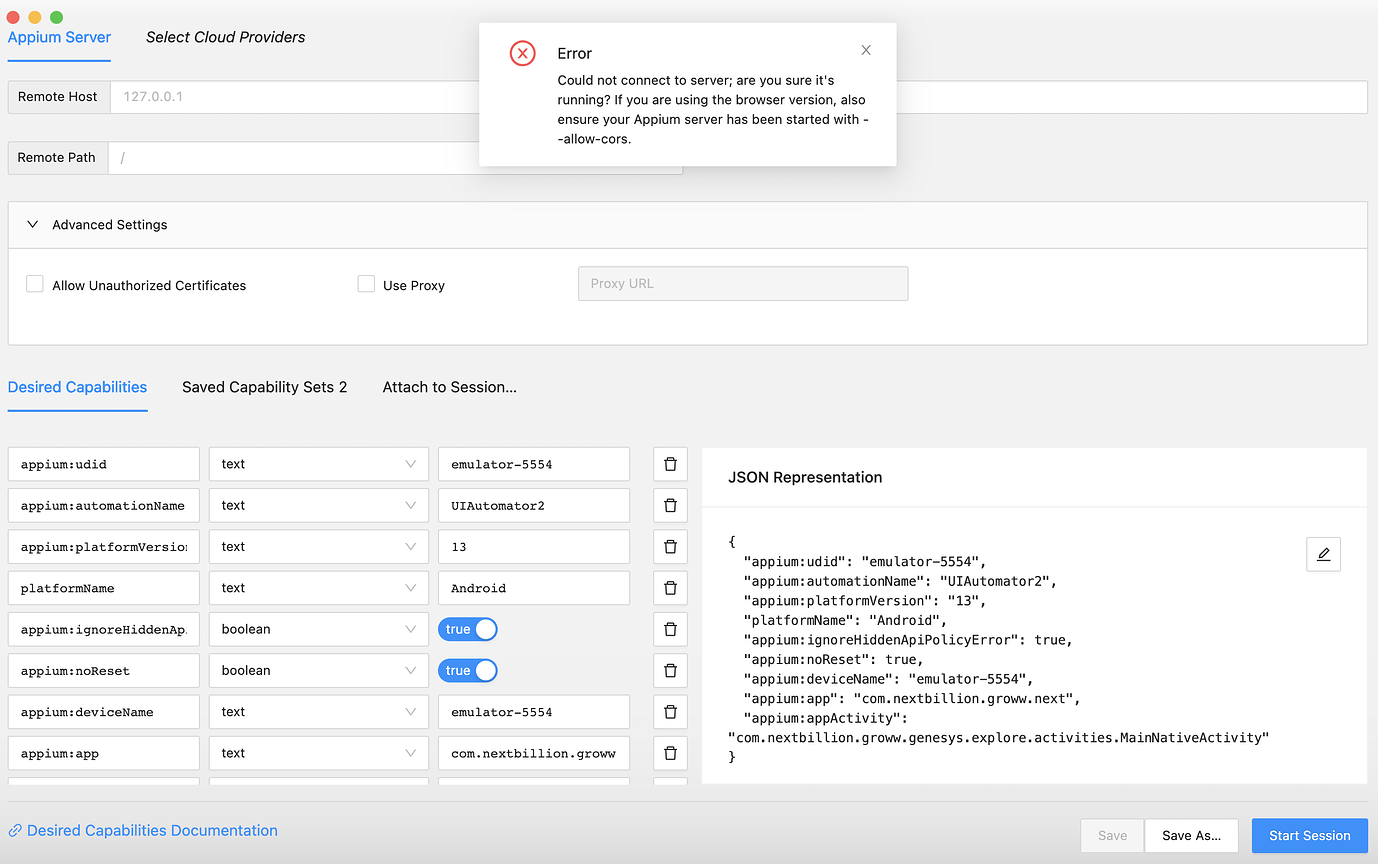The image size is (1378, 864).
Task: Delete the appium:platformVersion capability row
Action: (x=670, y=546)
